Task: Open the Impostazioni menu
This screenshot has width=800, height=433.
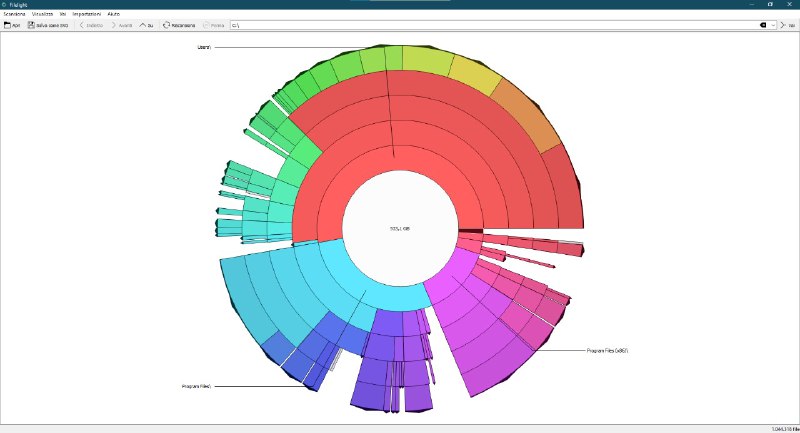Action: [87, 14]
